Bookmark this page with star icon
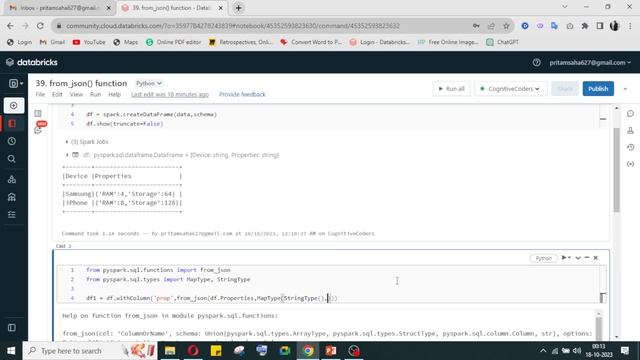This screenshot has width=640, height=360. pos(506,26)
